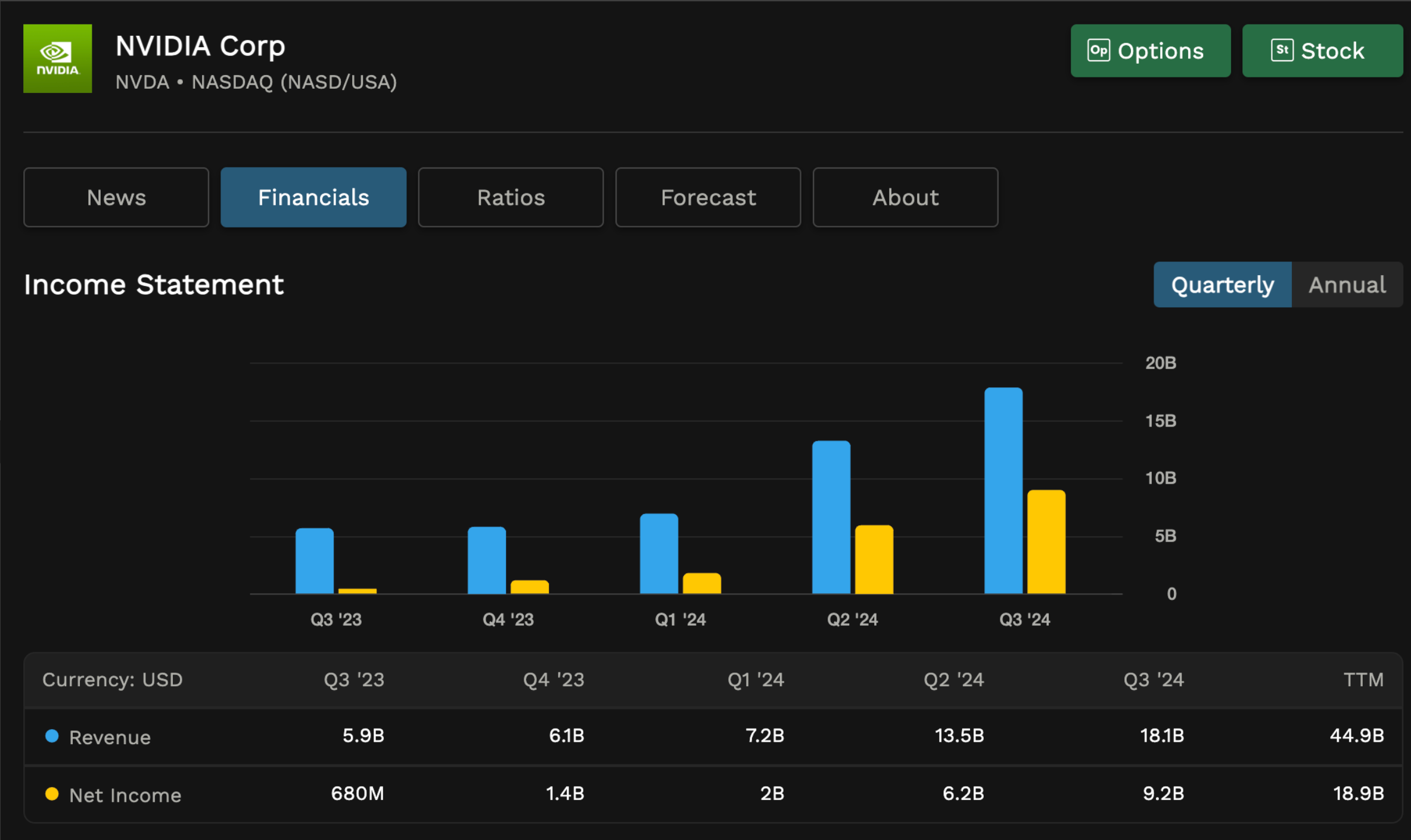Click net income value 1.4B
1411x840 pixels.
click(565, 794)
